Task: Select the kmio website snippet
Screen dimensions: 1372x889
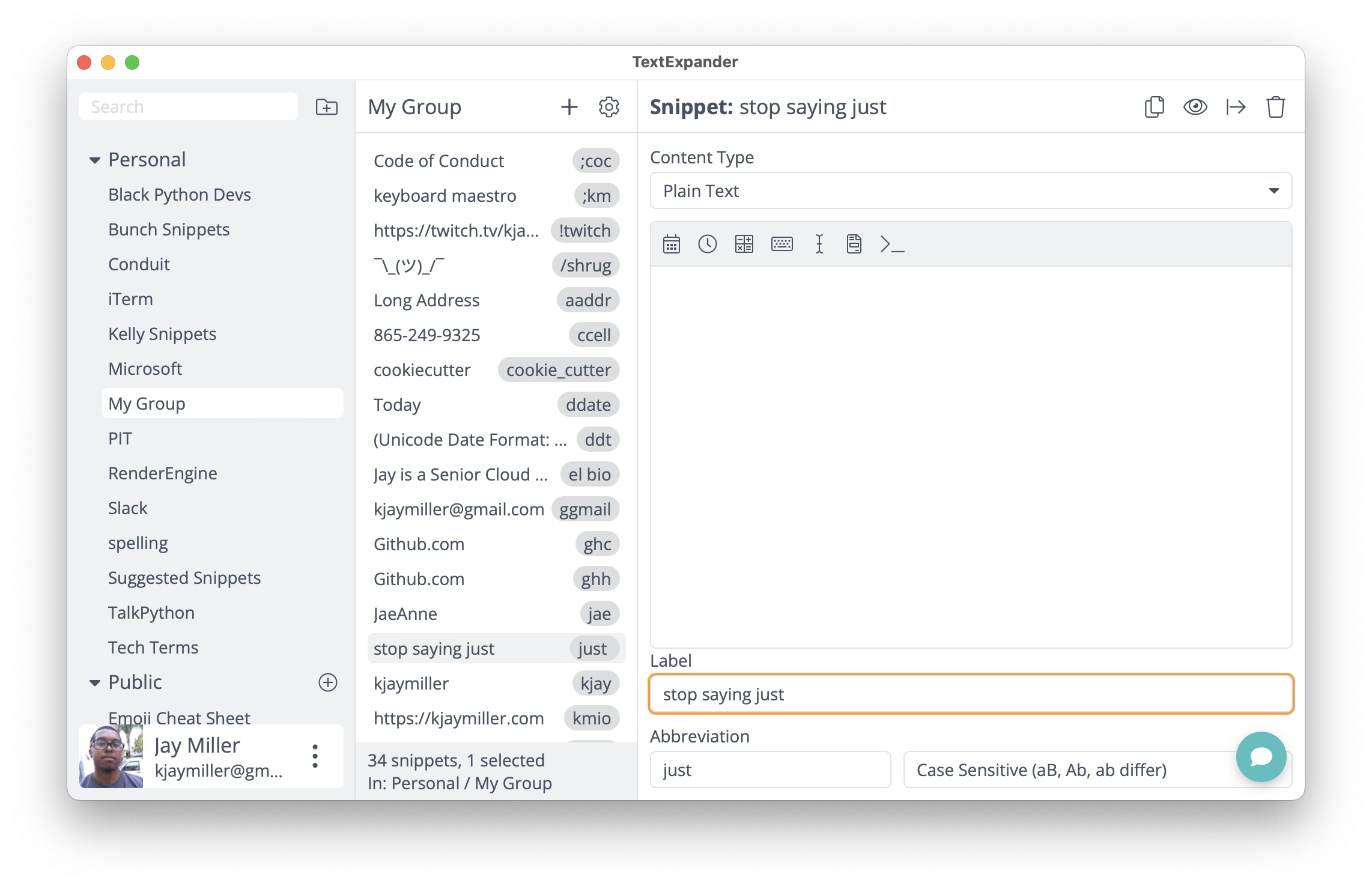Action: (496, 718)
